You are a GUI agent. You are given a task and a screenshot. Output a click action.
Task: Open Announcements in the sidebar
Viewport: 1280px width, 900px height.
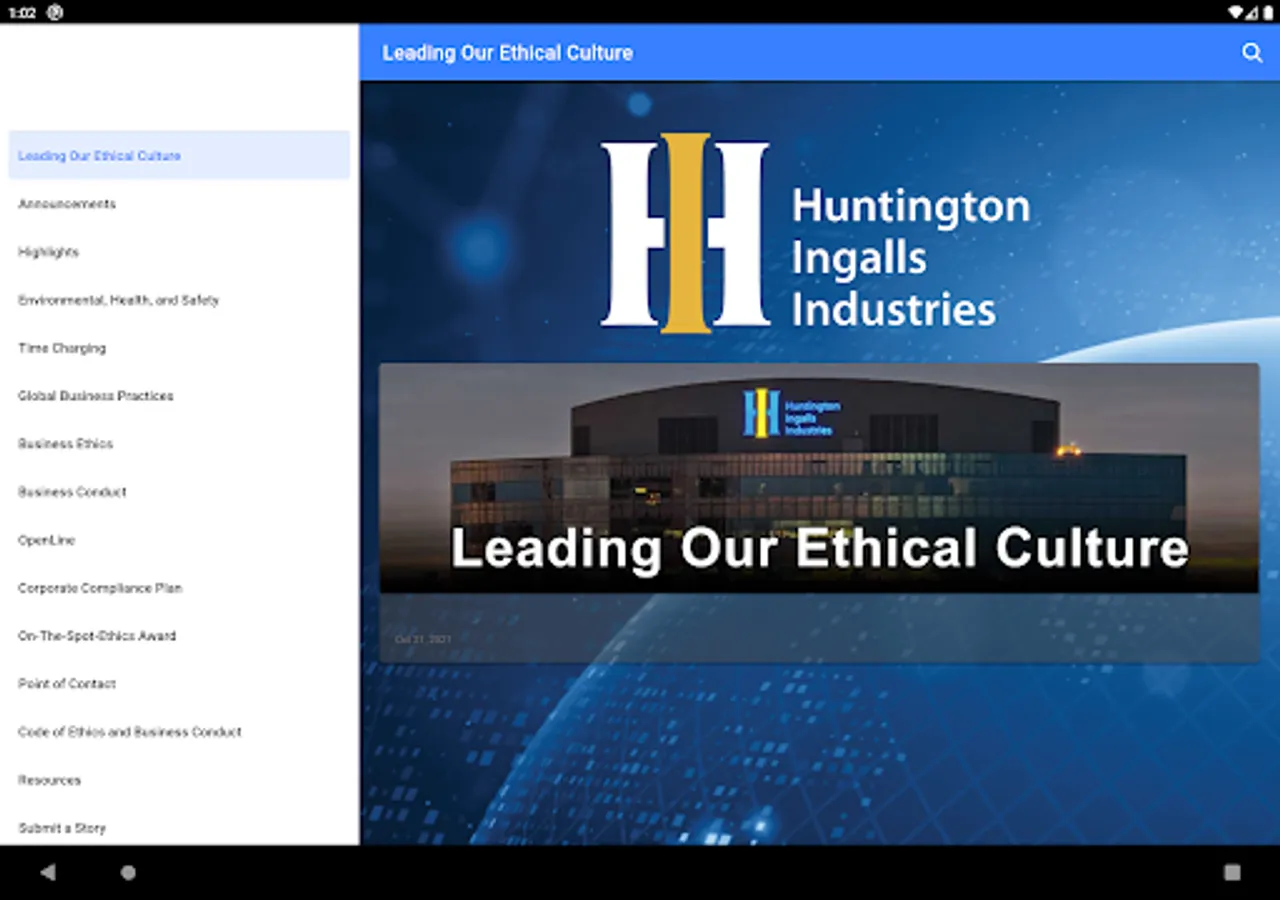click(x=179, y=204)
